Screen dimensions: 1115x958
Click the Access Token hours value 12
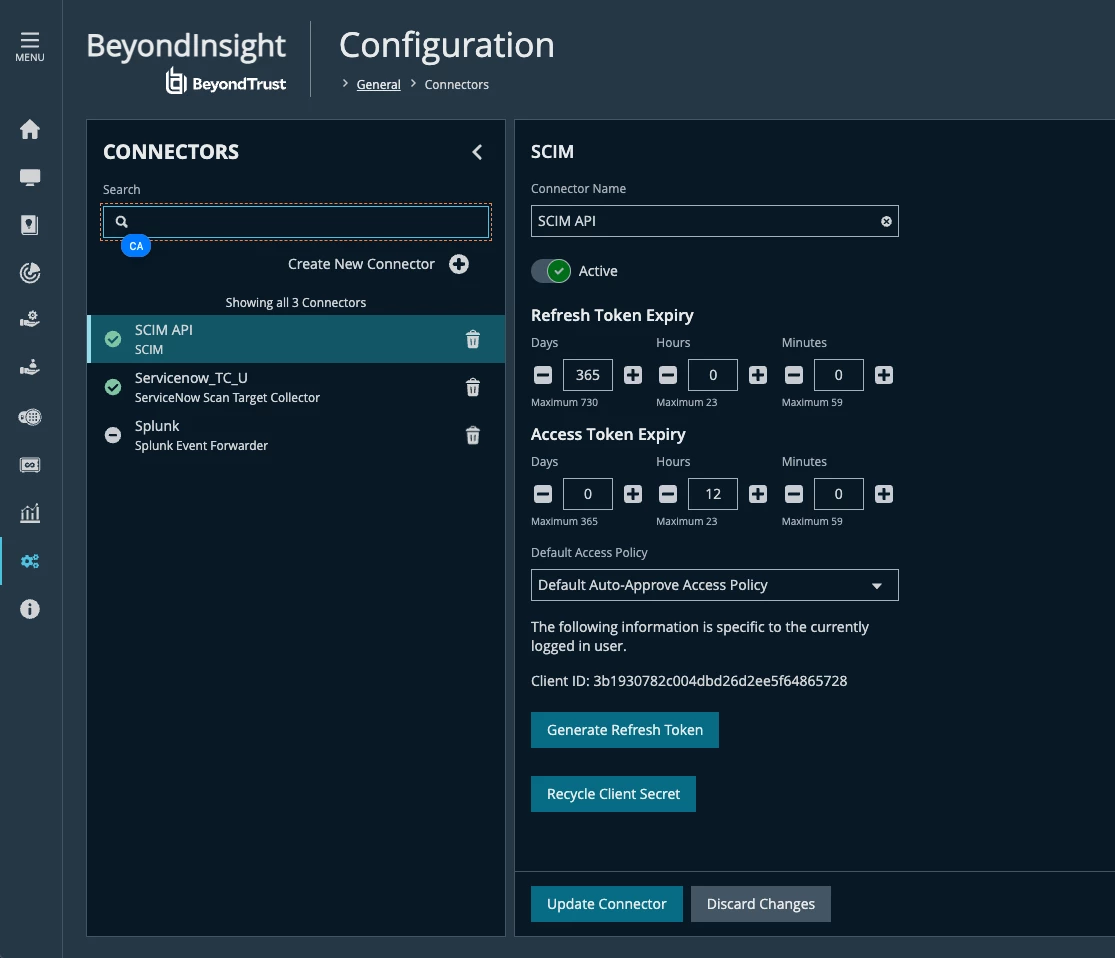[713, 494]
